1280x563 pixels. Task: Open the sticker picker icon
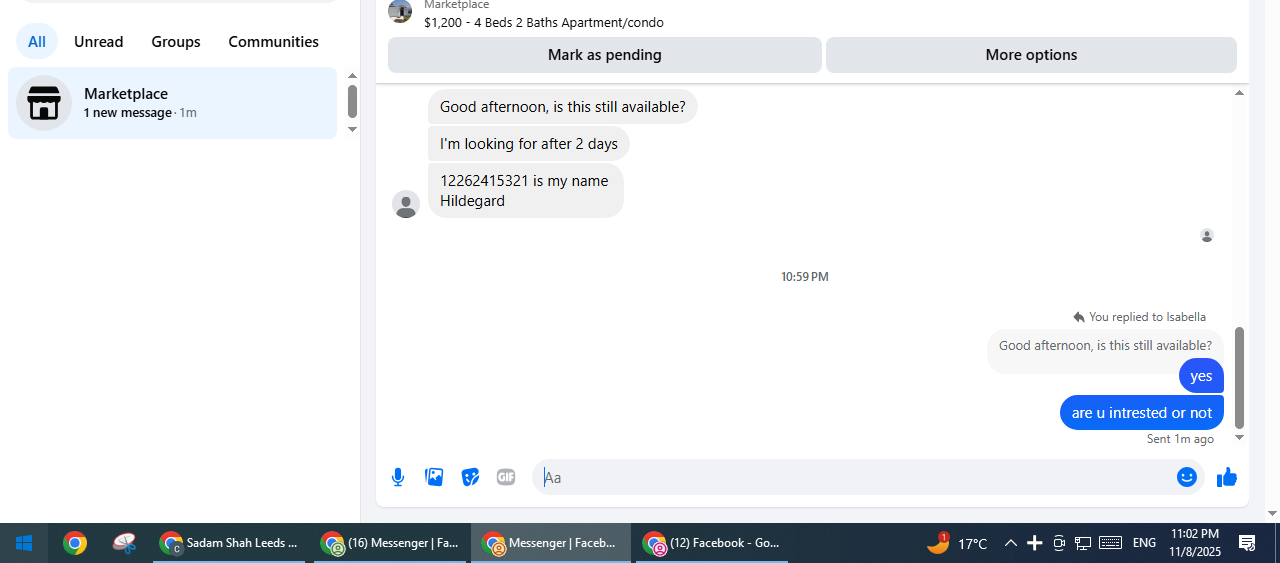(470, 477)
